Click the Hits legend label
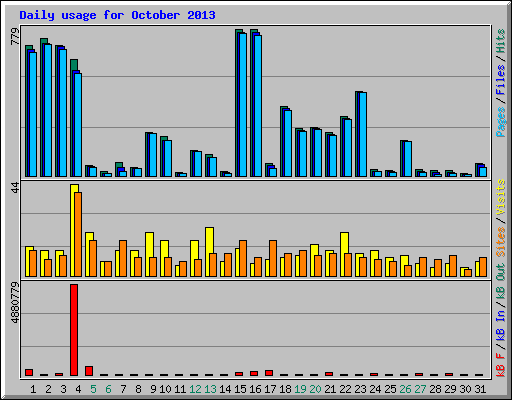The image size is (512, 400). pos(501,41)
